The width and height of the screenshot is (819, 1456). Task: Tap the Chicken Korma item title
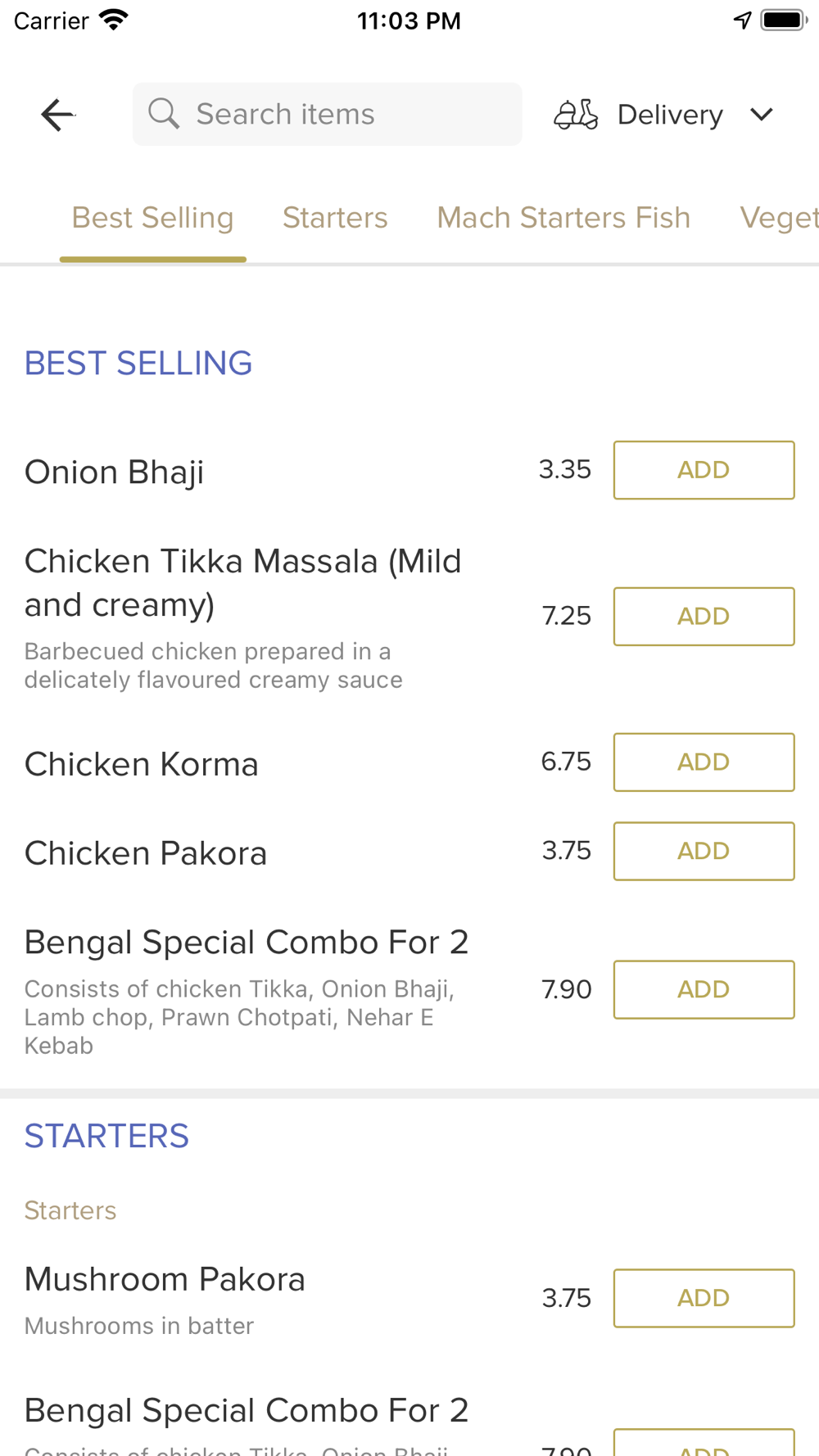(142, 764)
